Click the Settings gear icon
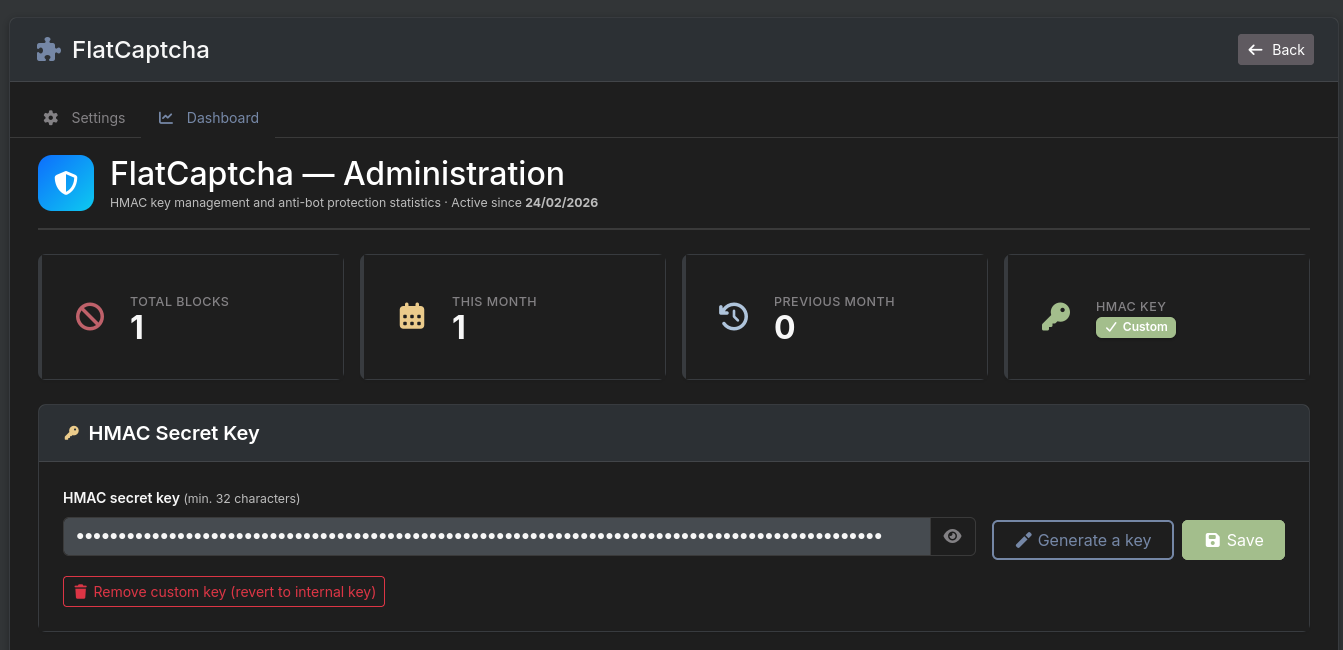The width and height of the screenshot is (1343, 650). click(51, 118)
